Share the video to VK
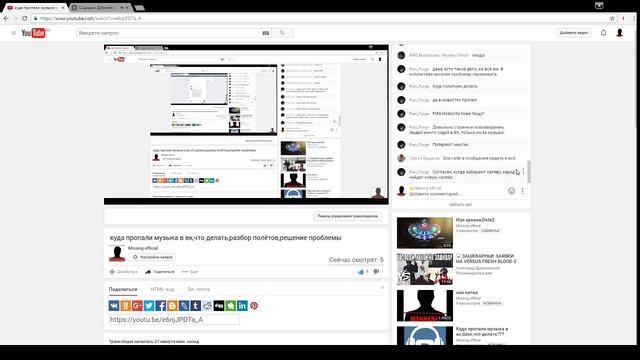 [114, 306]
